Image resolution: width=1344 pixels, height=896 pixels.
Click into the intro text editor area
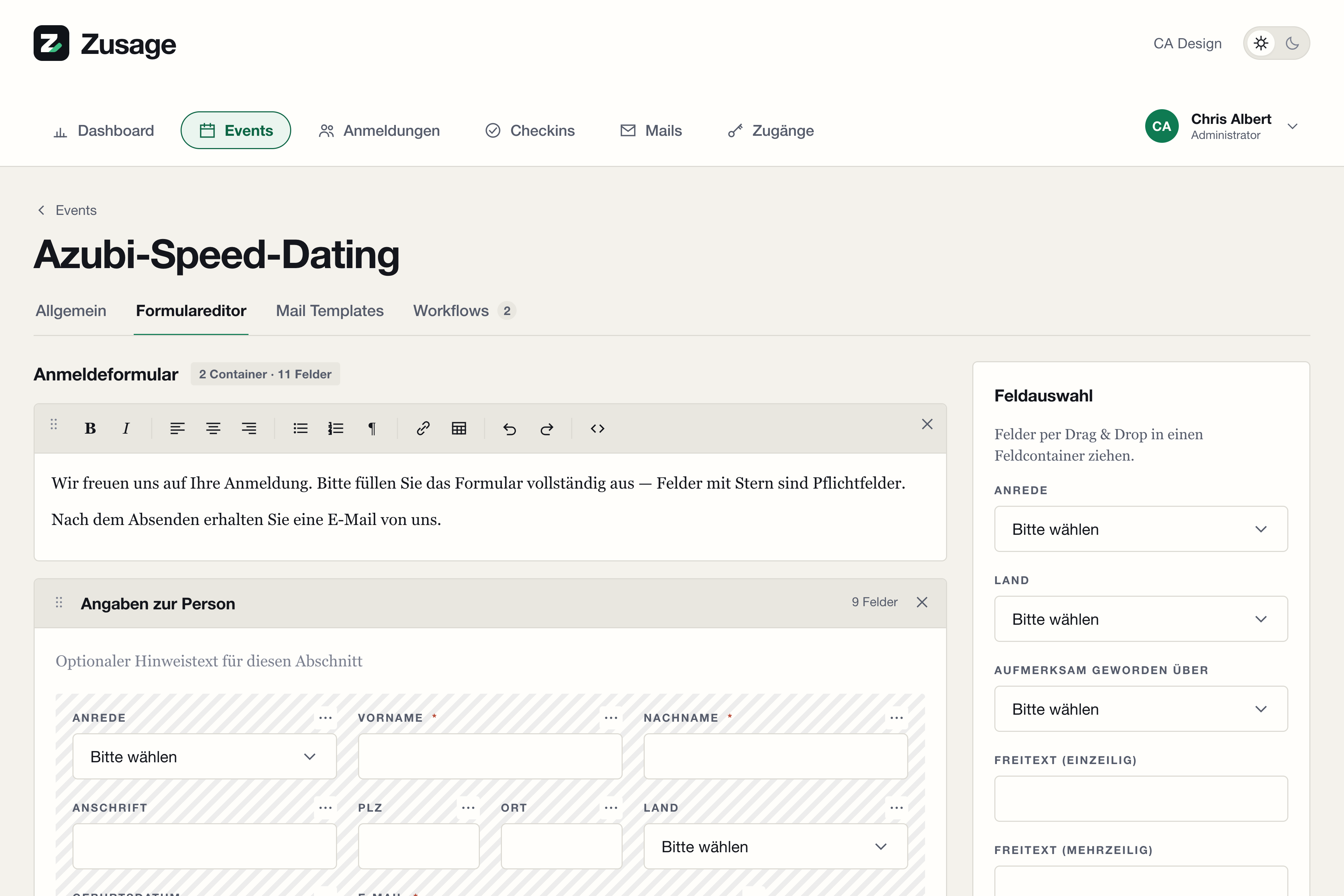point(490,506)
